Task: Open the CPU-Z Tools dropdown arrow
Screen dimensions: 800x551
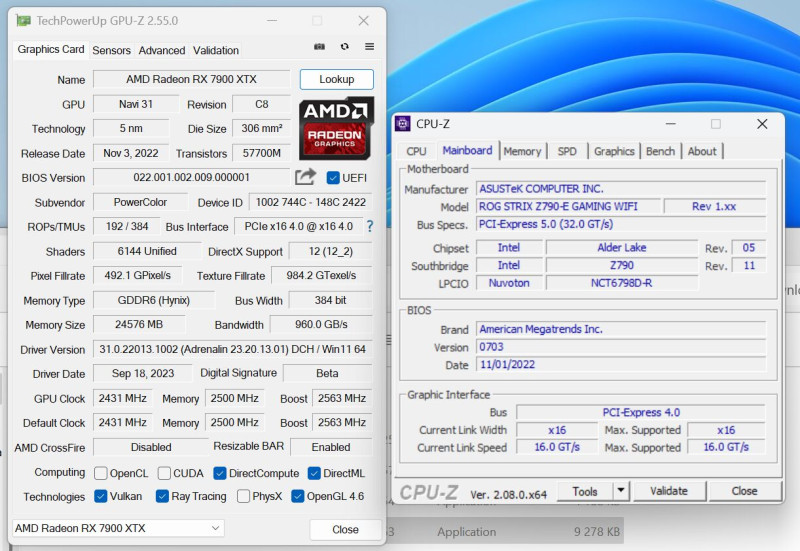Action: click(x=620, y=491)
